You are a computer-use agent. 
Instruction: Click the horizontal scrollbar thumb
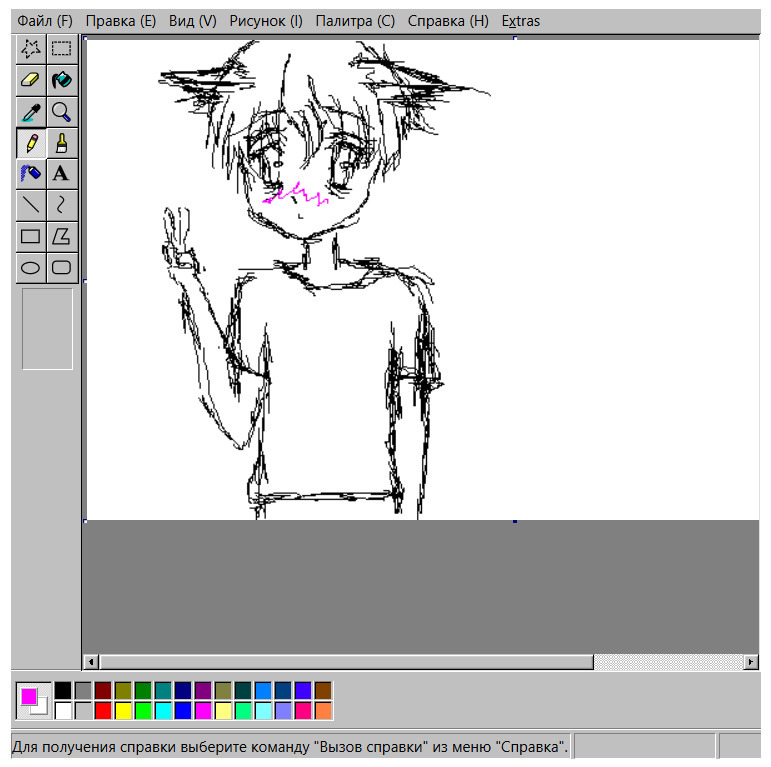[x=347, y=662]
